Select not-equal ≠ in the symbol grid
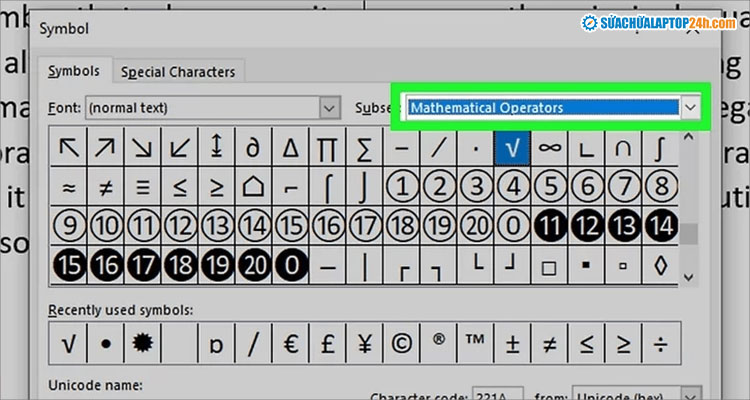Screen dimensions: 750x400 point(106,187)
